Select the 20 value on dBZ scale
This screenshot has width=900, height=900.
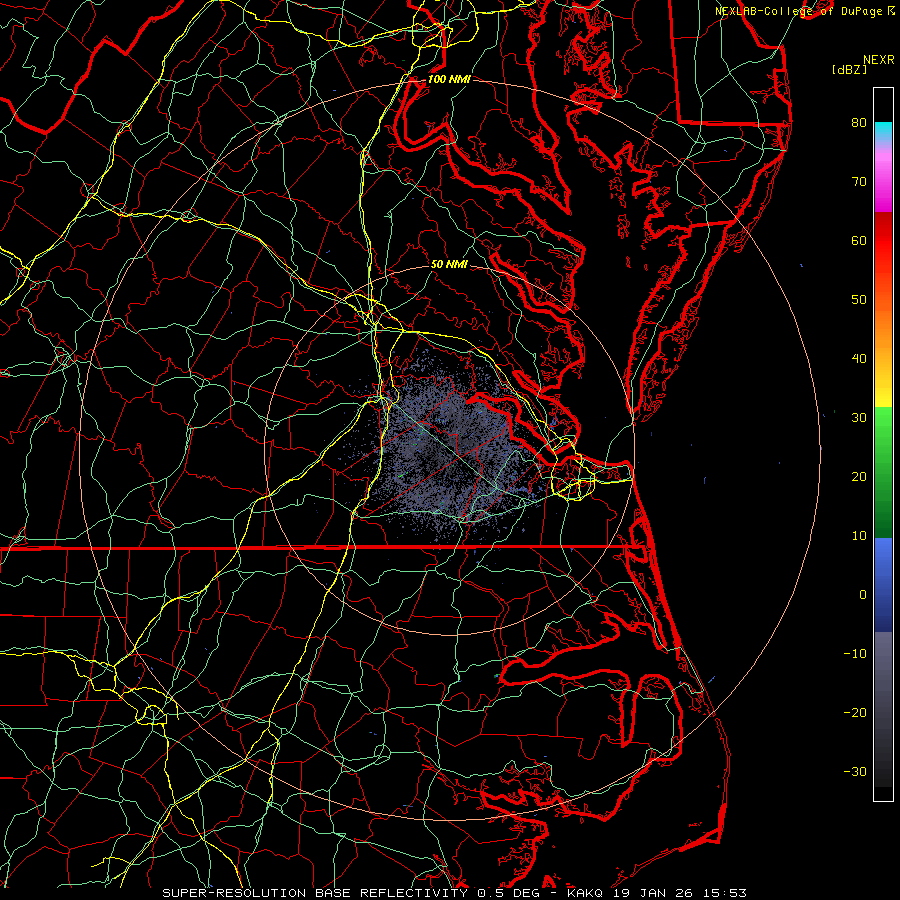tap(858, 477)
